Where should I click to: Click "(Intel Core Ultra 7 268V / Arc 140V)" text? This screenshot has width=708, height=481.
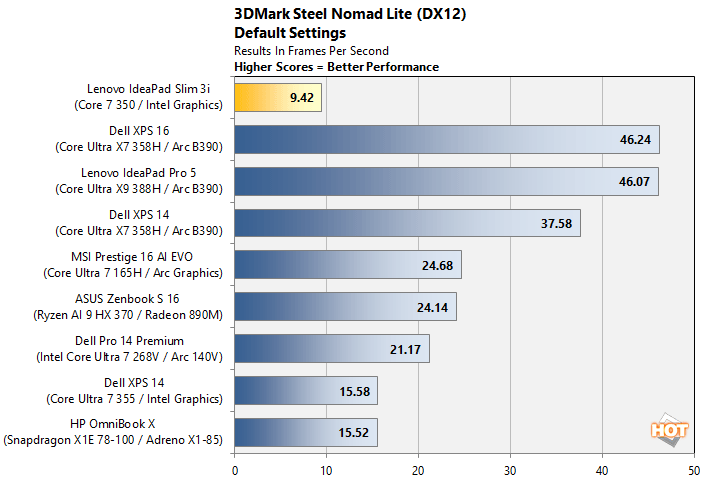coord(130,357)
